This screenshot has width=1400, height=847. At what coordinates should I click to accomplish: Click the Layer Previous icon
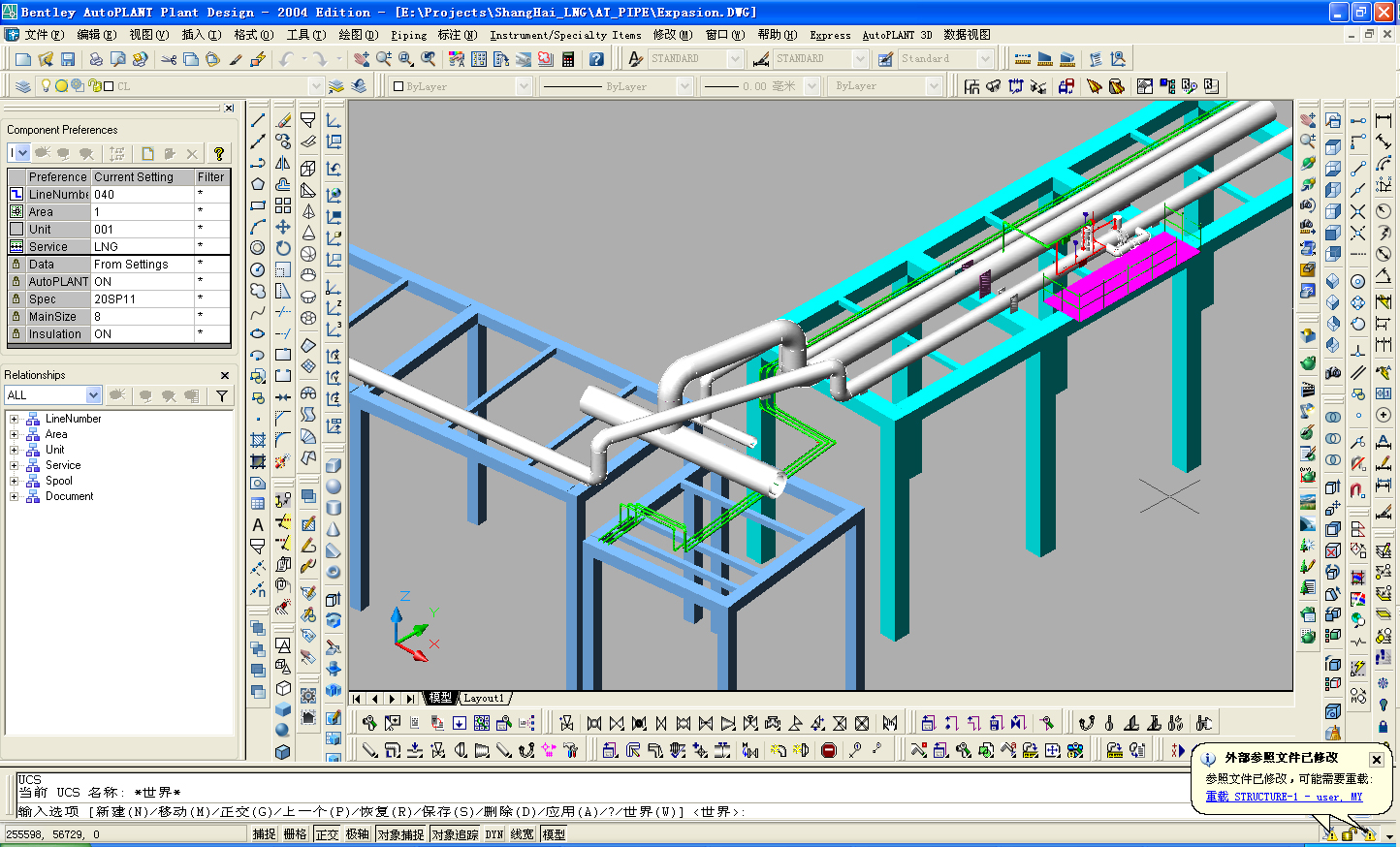[359, 86]
